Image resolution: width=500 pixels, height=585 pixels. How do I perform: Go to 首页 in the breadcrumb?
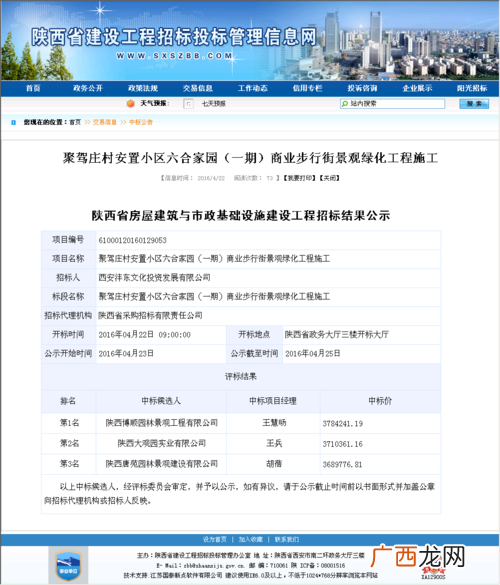click(x=75, y=122)
